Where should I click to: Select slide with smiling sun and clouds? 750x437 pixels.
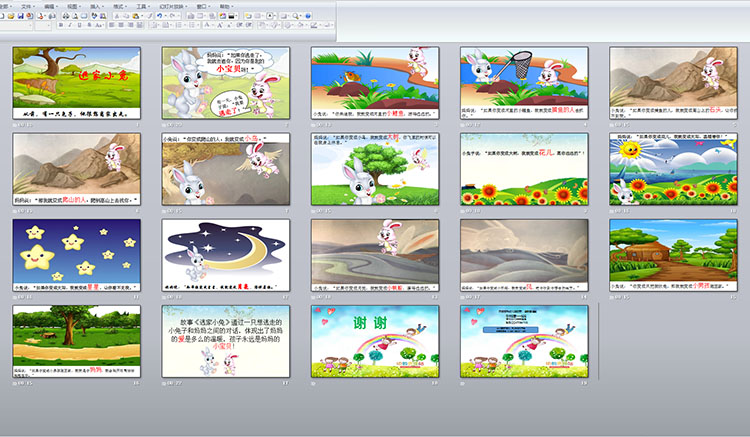pos(673,169)
